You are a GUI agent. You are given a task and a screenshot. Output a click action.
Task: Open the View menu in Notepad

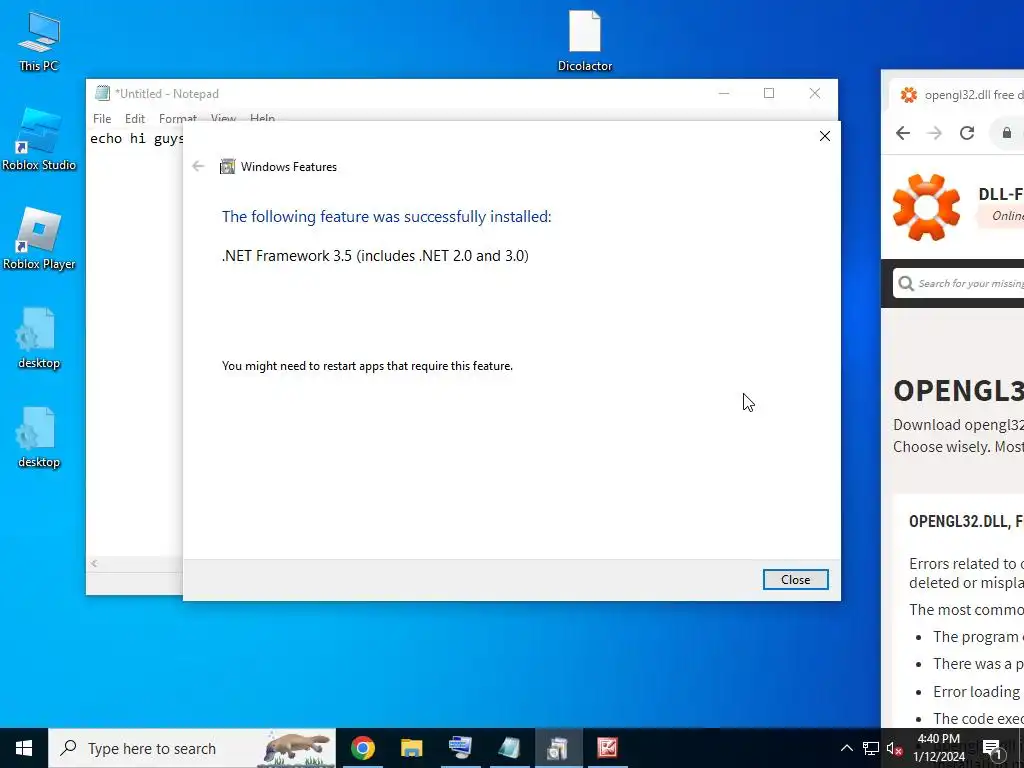click(223, 118)
